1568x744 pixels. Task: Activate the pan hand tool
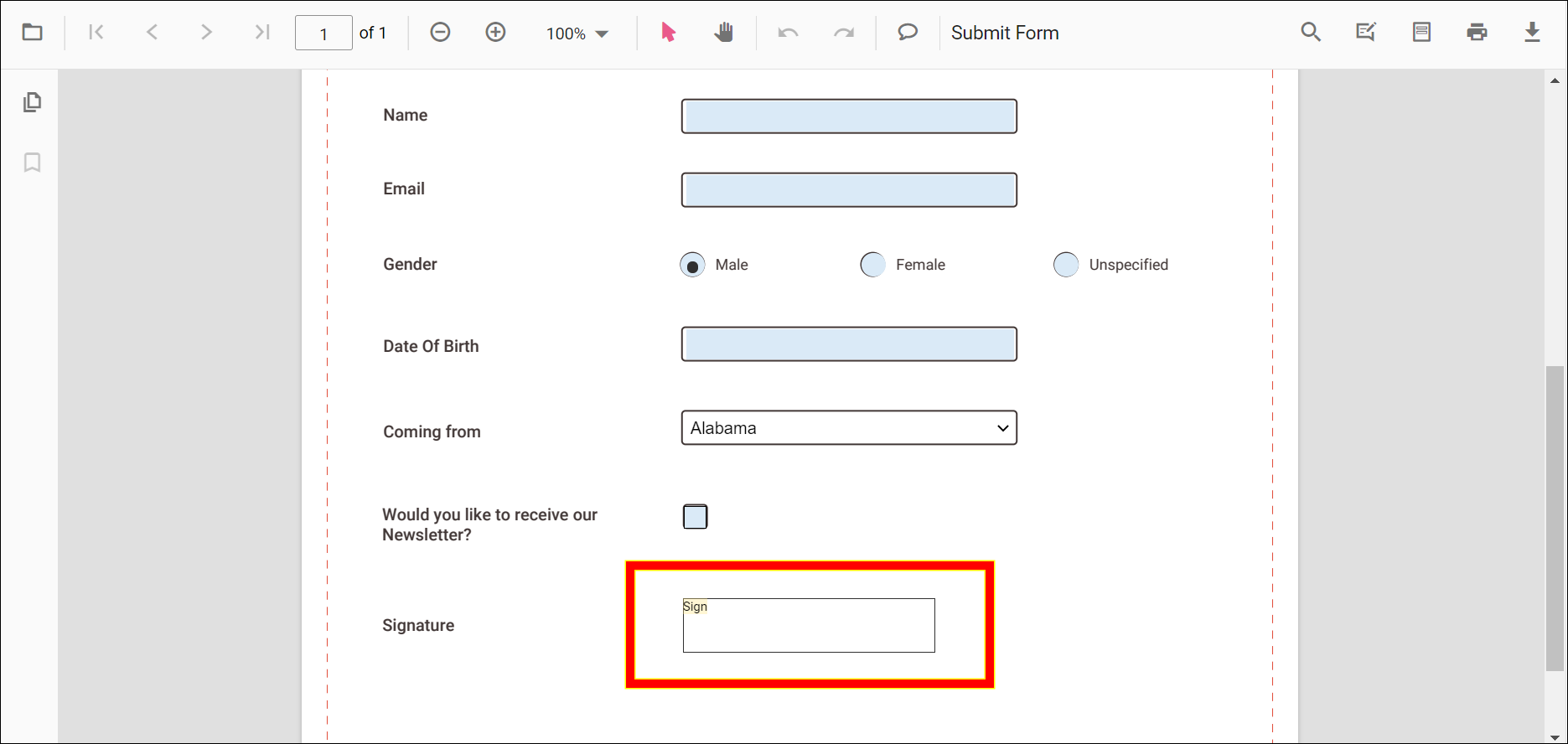coord(723,33)
